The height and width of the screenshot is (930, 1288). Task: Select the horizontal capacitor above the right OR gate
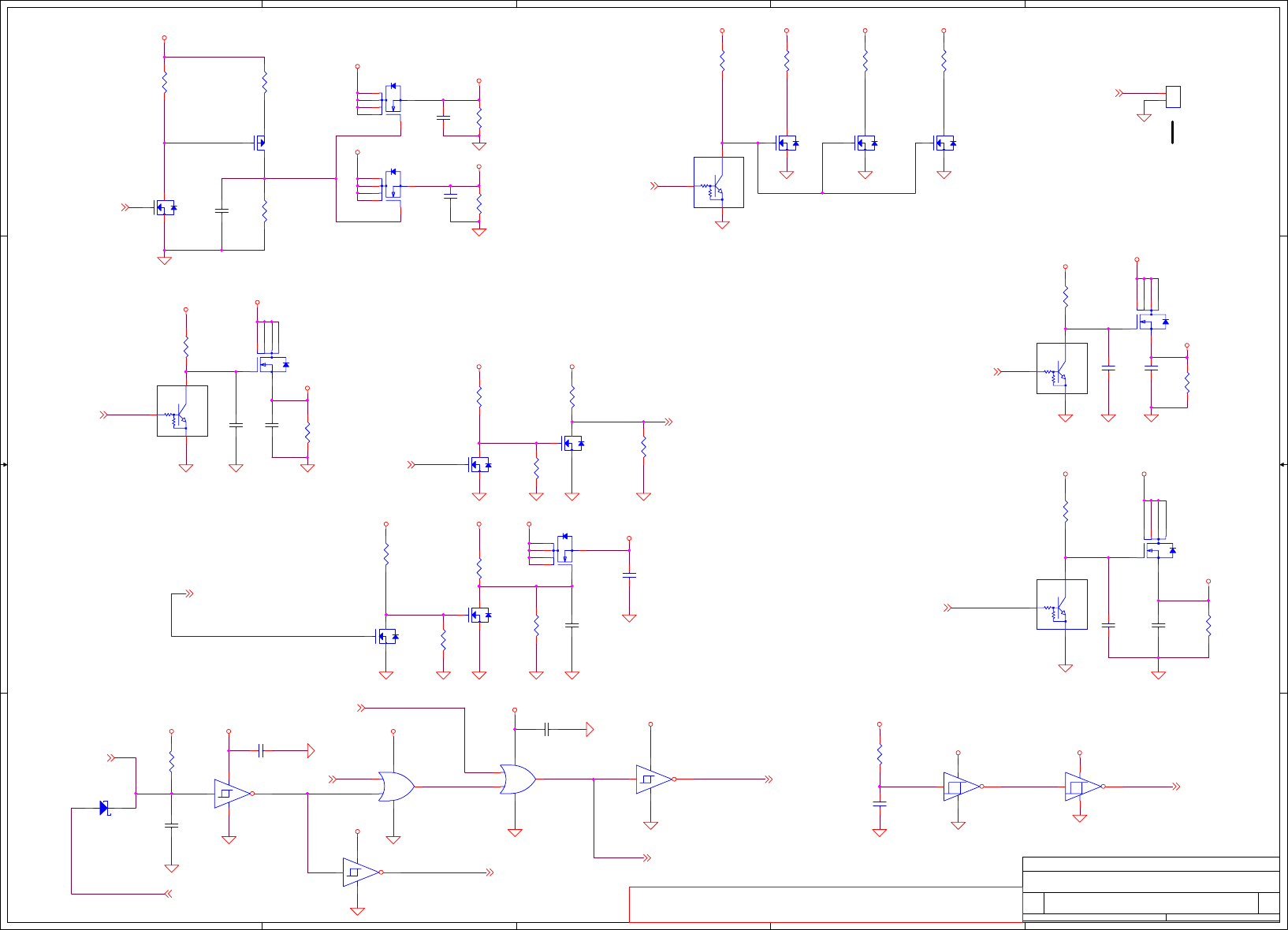546,730
